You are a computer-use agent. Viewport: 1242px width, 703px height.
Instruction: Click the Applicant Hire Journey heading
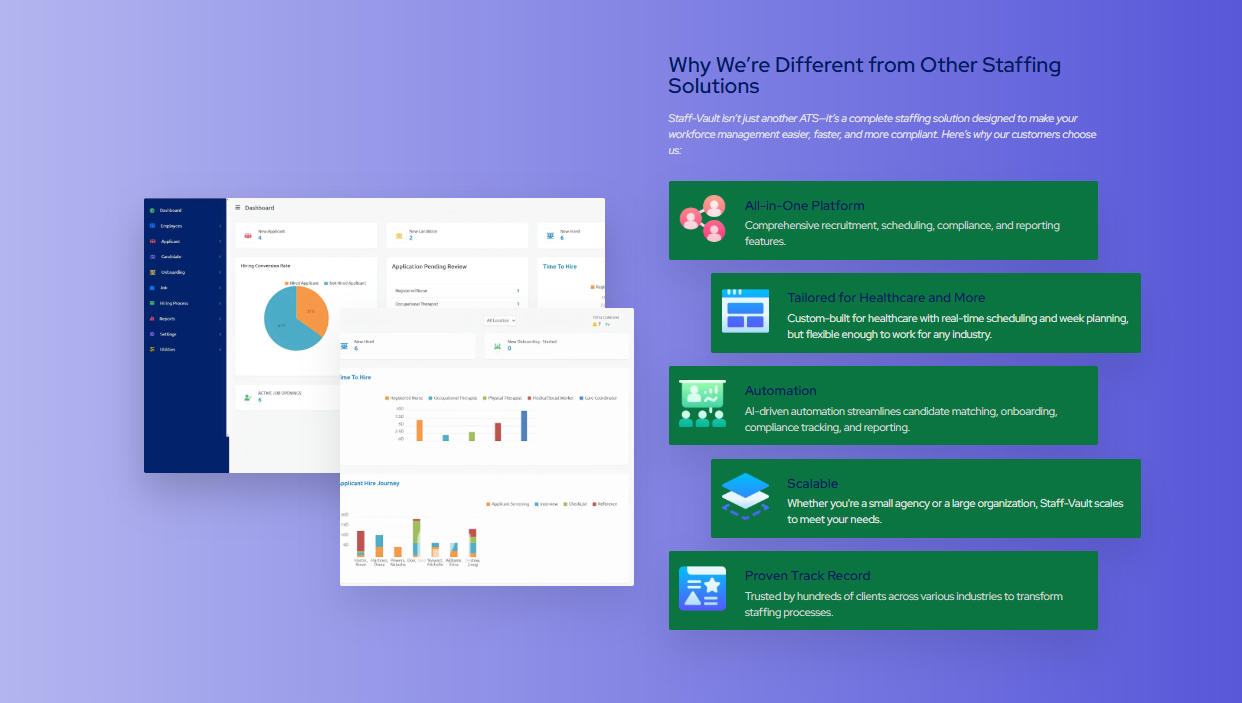(370, 483)
